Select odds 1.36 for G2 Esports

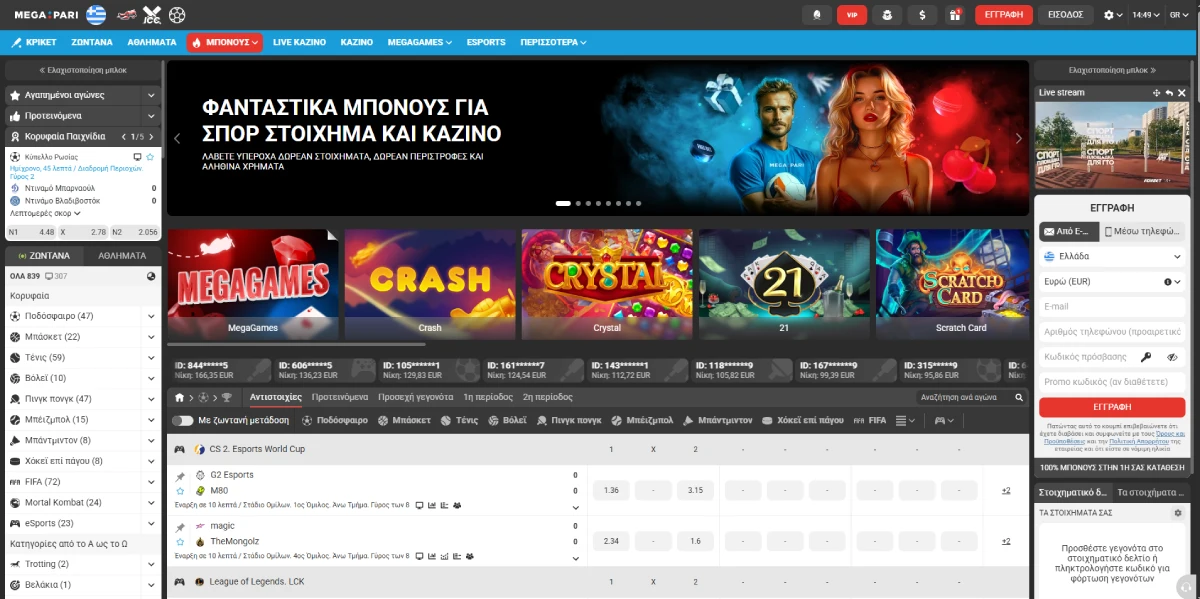[612, 490]
